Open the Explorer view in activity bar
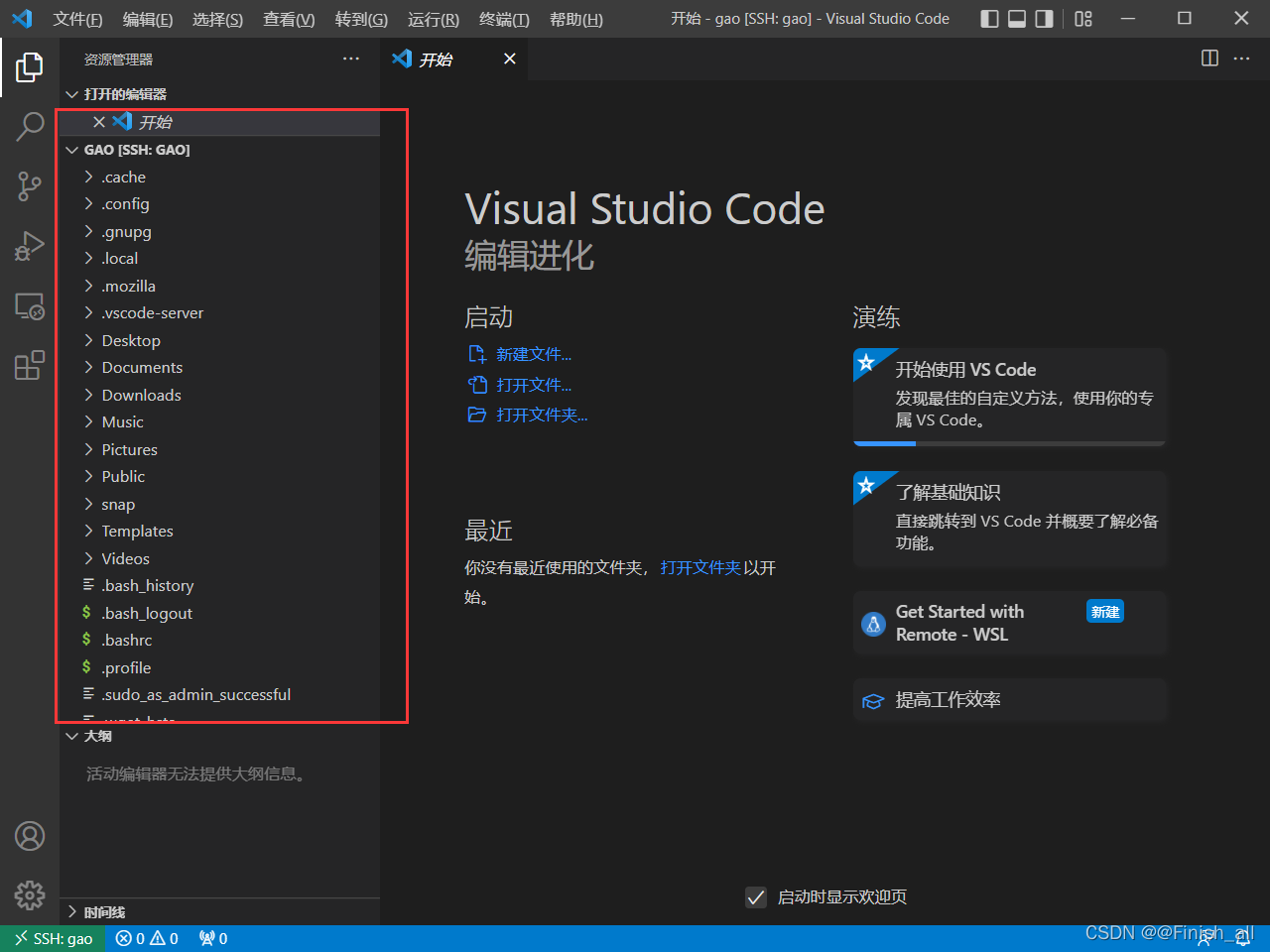This screenshot has height=952, width=1270. pos(30,67)
